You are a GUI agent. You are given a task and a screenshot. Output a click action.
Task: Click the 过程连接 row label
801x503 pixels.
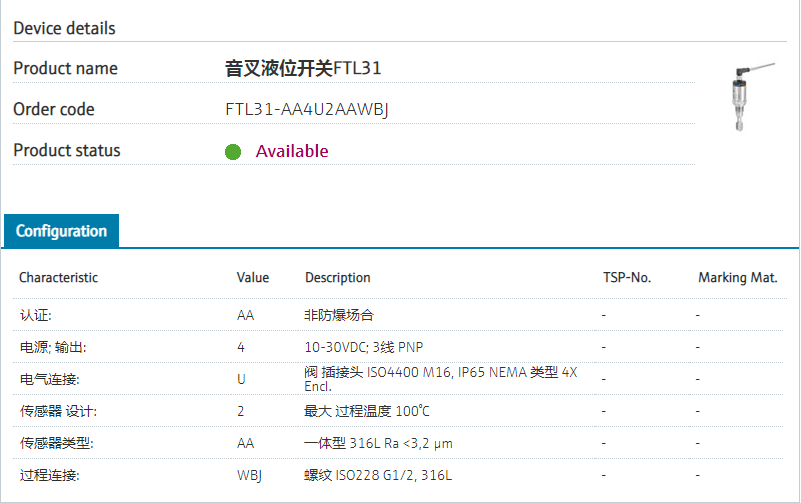[49, 475]
